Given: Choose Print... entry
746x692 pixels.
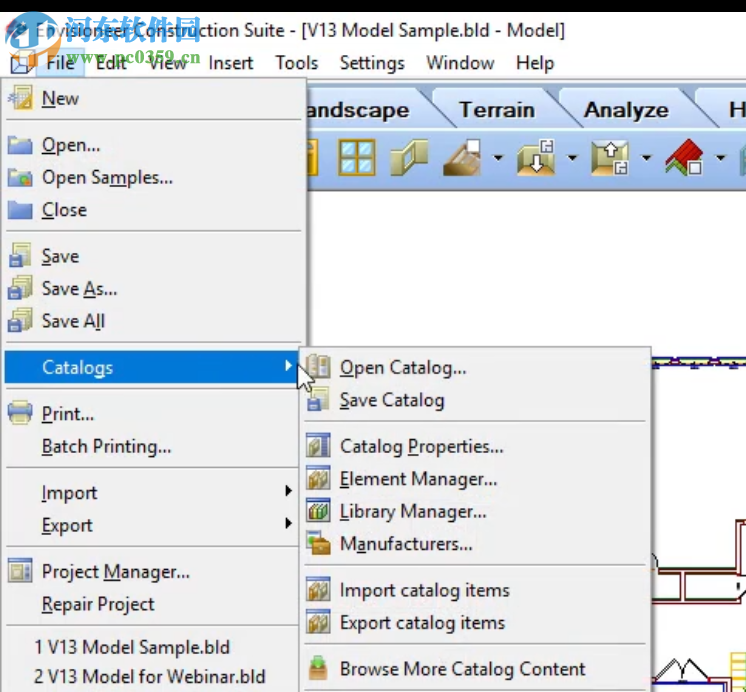Looking at the screenshot, I should pos(152,413).
